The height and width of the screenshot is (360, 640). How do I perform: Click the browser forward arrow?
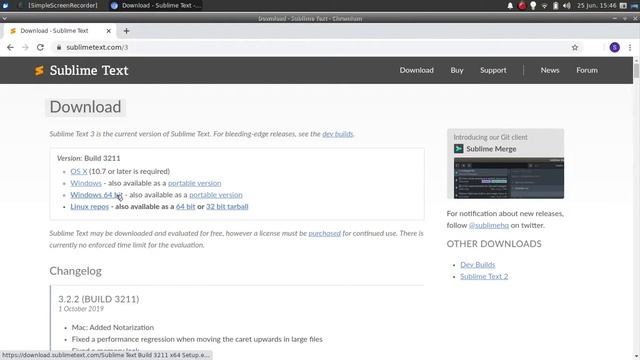pyautogui.click(x=25, y=47)
